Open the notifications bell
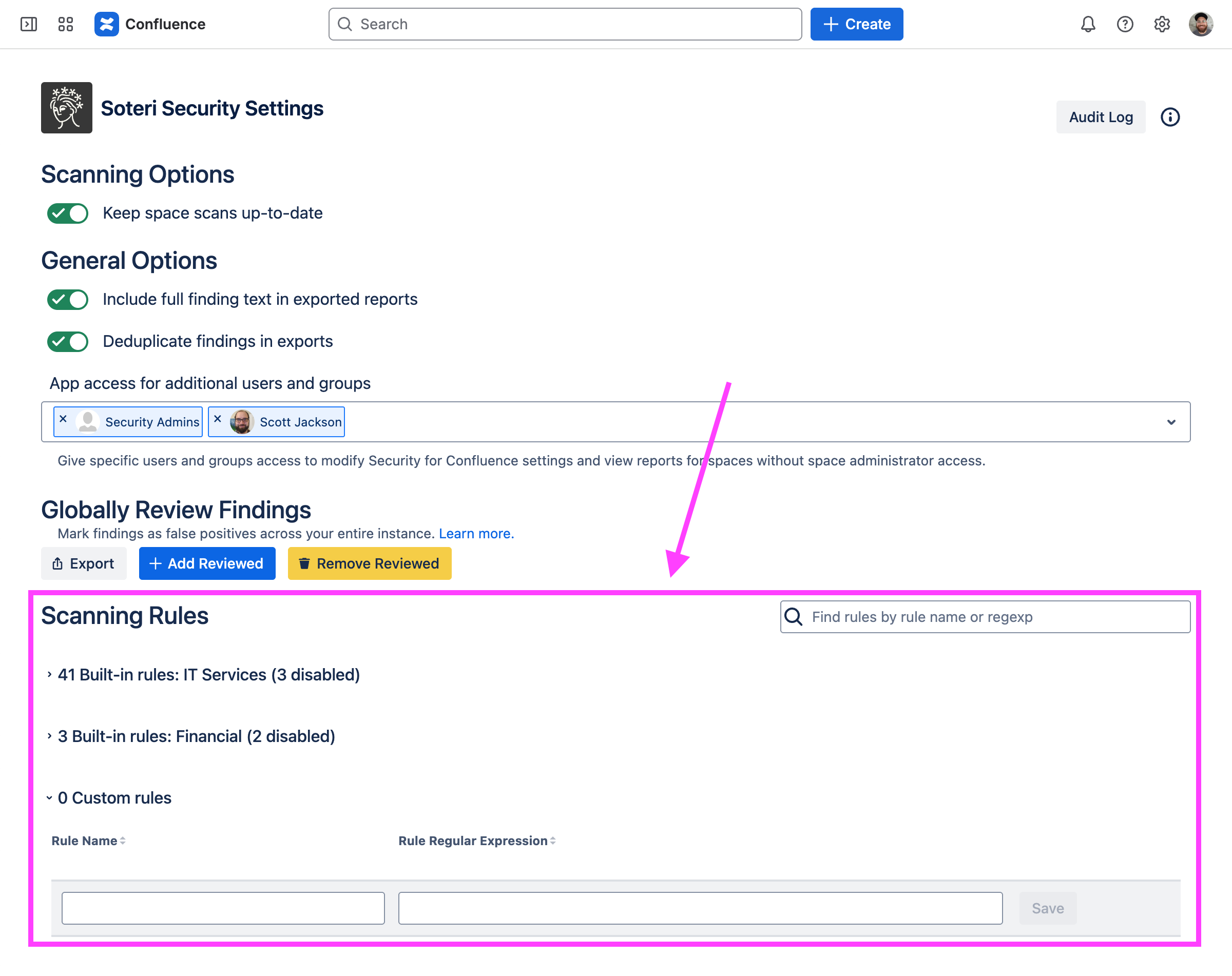 click(1087, 24)
